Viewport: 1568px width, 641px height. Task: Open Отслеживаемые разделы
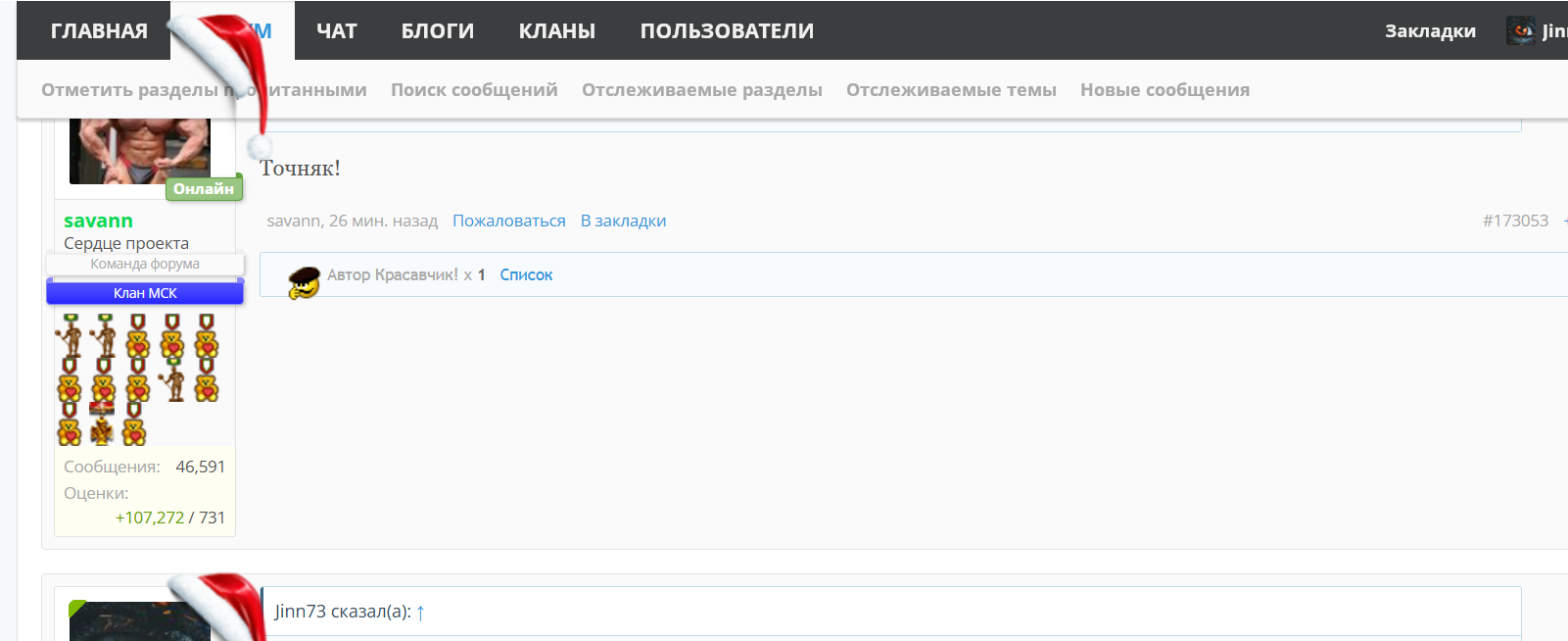pyautogui.click(x=702, y=89)
